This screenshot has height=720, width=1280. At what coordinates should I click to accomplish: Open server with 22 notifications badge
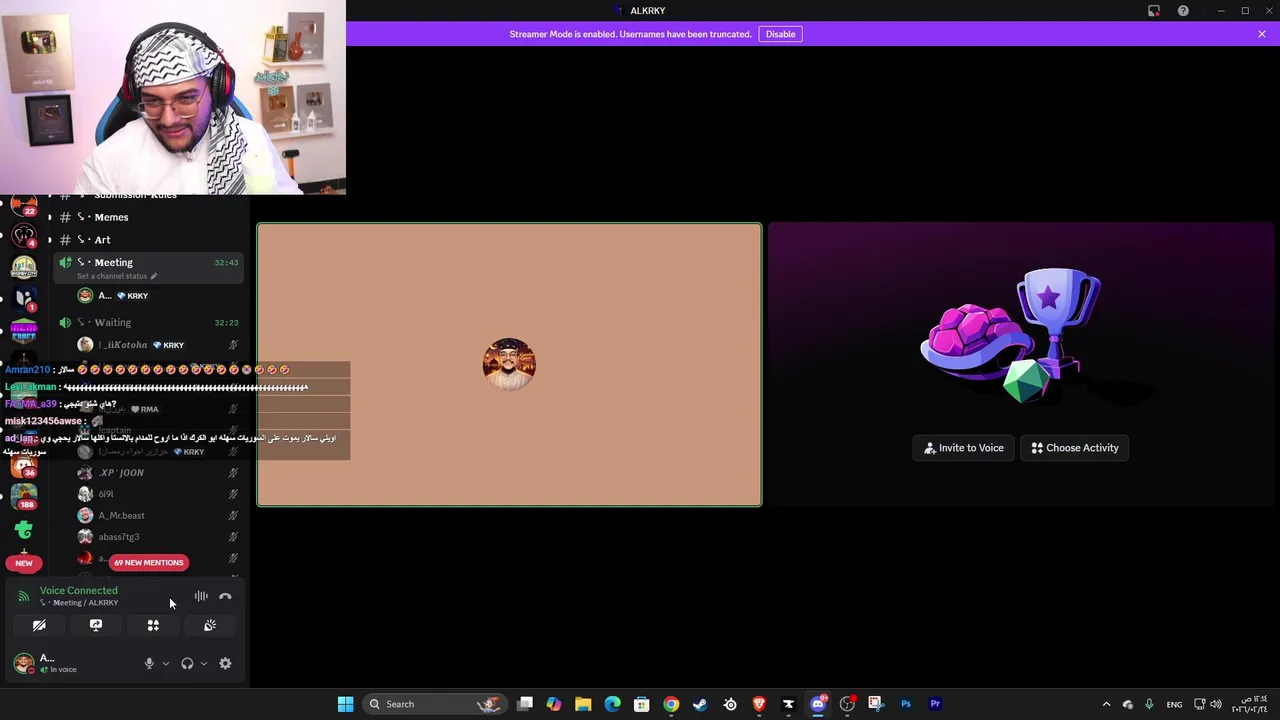coord(24,205)
